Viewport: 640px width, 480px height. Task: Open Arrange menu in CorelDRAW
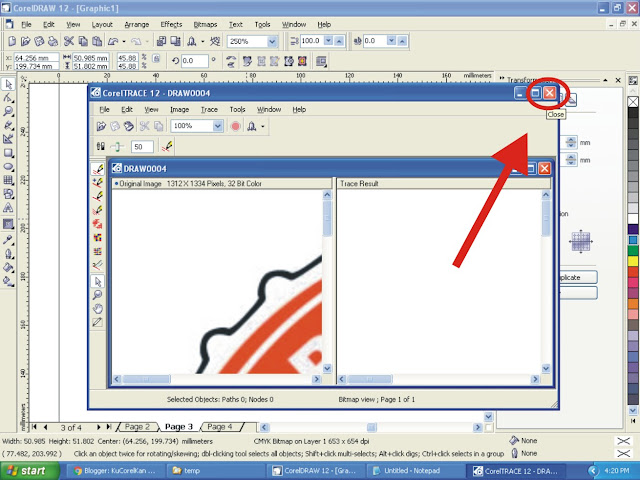[x=136, y=24]
